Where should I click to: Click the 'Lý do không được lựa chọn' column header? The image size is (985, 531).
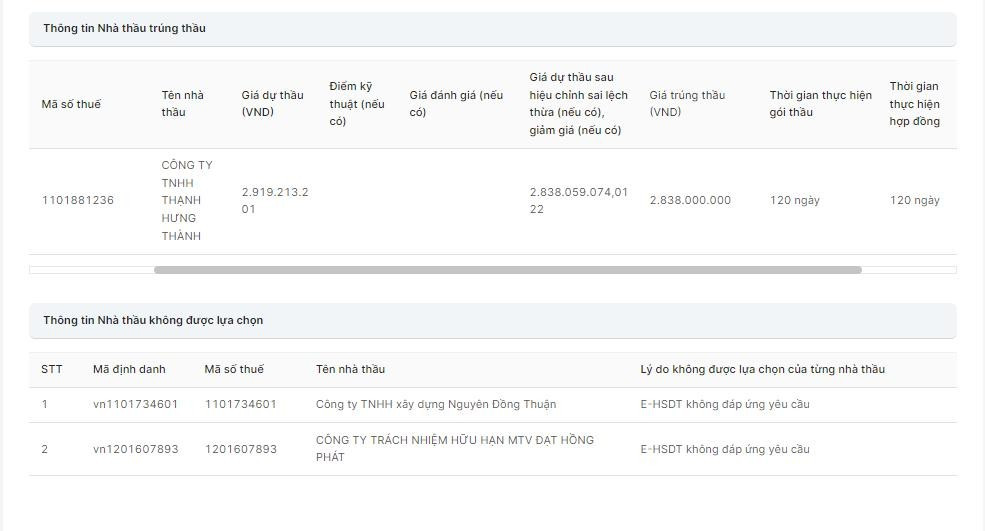(762, 369)
